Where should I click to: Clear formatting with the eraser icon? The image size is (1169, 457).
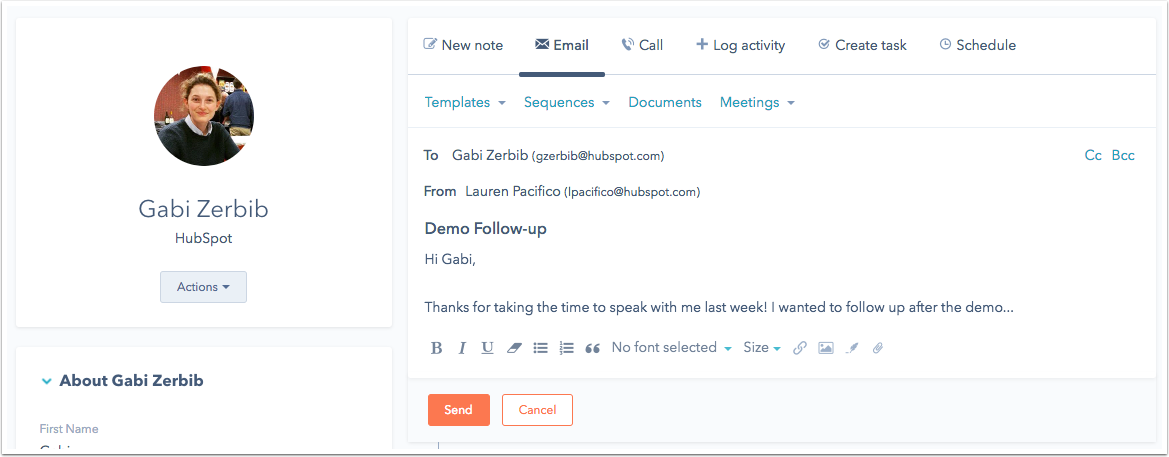[514, 348]
